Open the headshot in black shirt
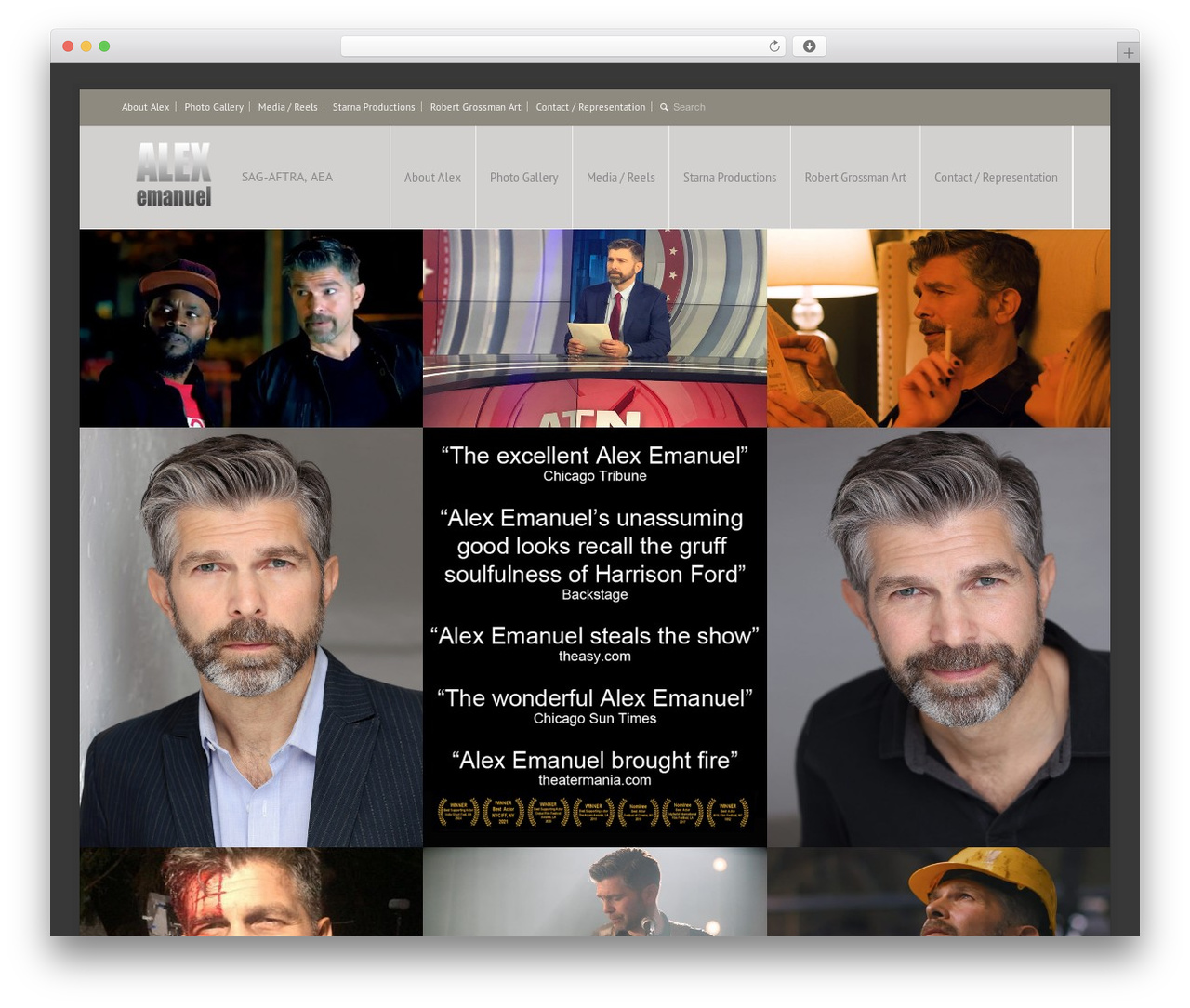Image resolution: width=1190 pixels, height=1008 pixels. click(x=938, y=637)
